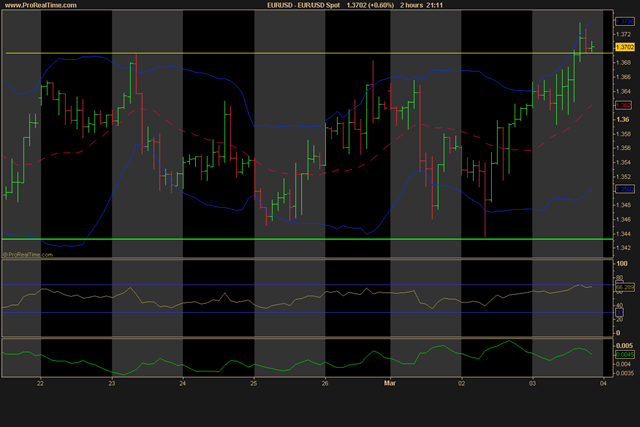Click the 1.346 price axis label
640x427 pixels.
623,220
